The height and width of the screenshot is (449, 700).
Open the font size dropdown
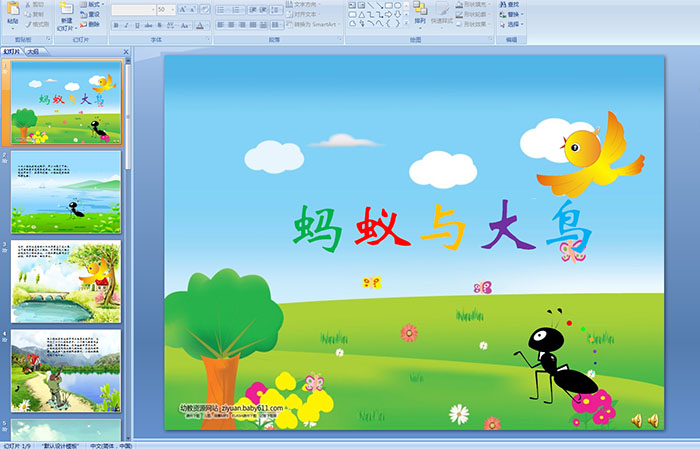(171, 9)
